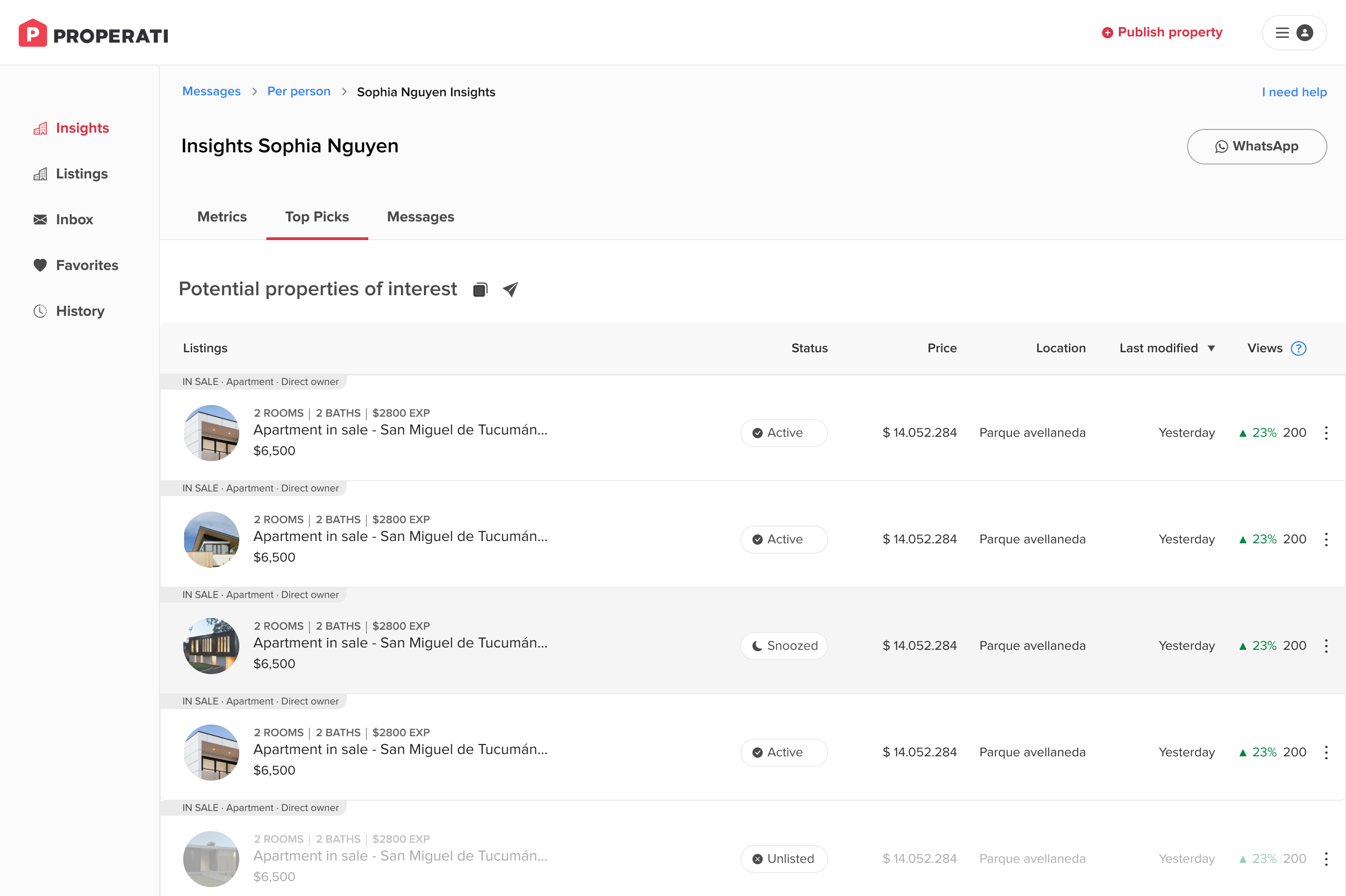Sort by Last modified column arrow

click(1211, 348)
